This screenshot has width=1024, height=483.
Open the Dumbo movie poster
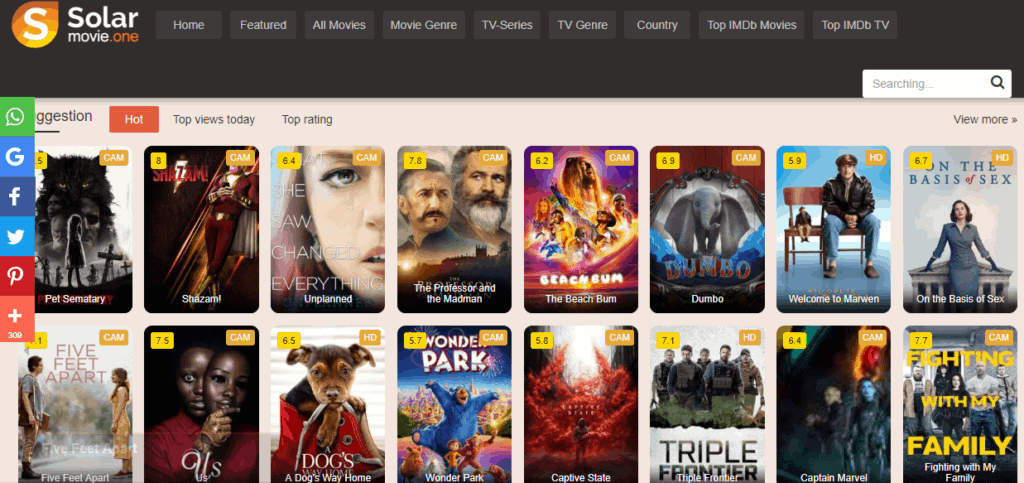coord(707,229)
